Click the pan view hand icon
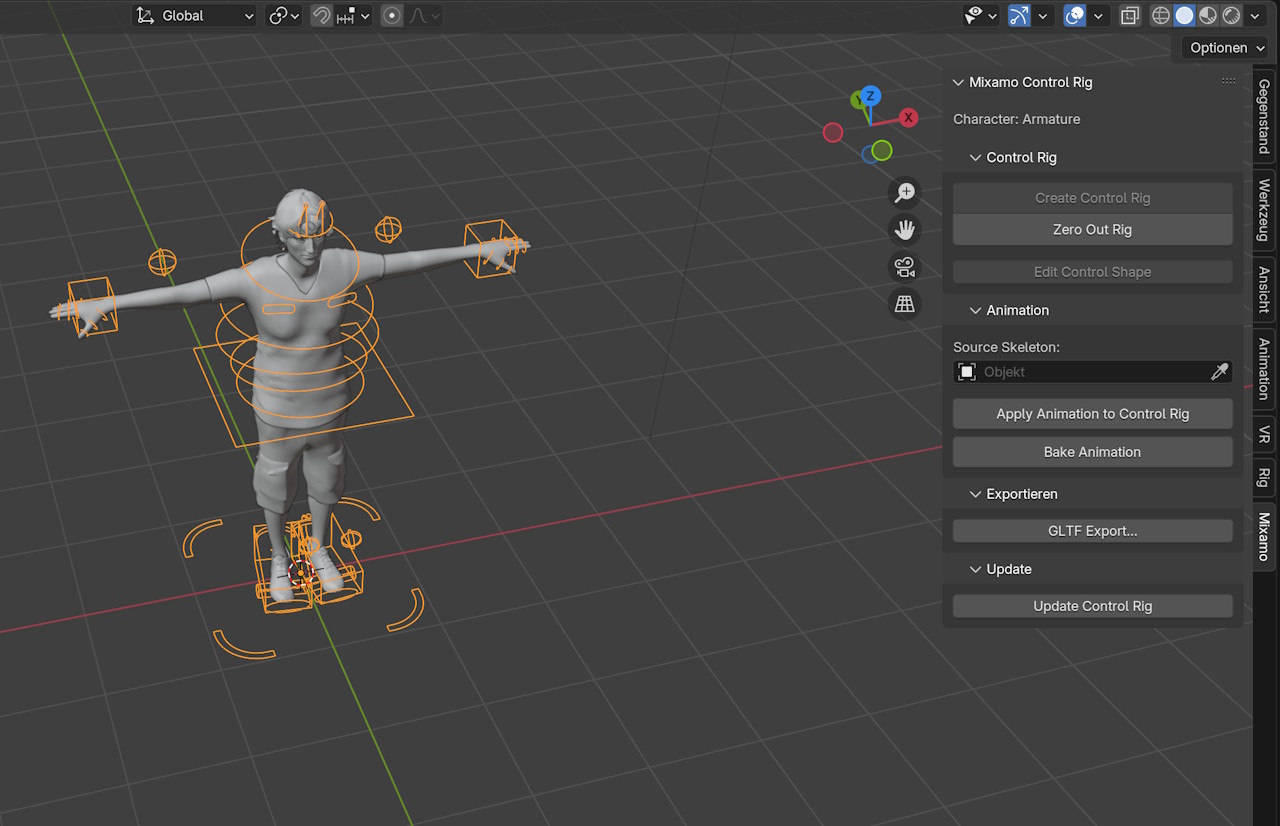The image size is (1280, 826). [905, 229]
